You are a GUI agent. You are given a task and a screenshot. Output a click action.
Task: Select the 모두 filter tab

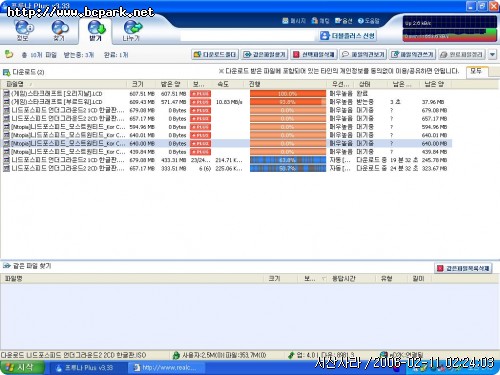(476, 71)
